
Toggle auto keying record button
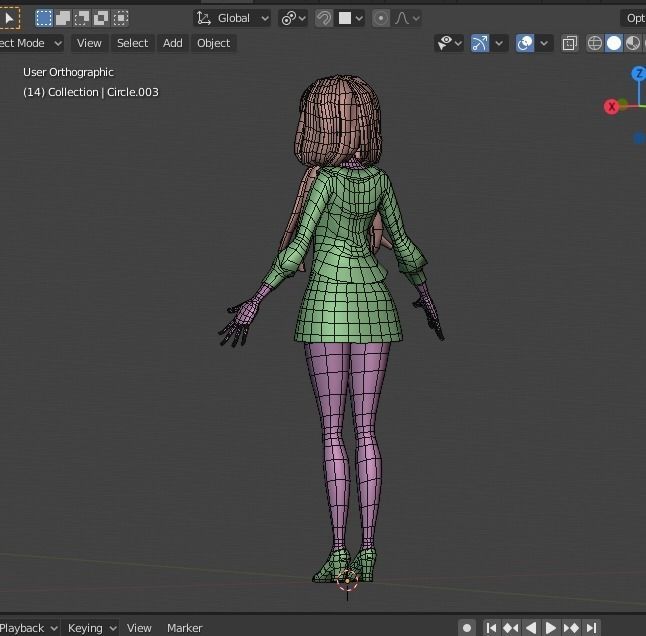coord(467,628)
